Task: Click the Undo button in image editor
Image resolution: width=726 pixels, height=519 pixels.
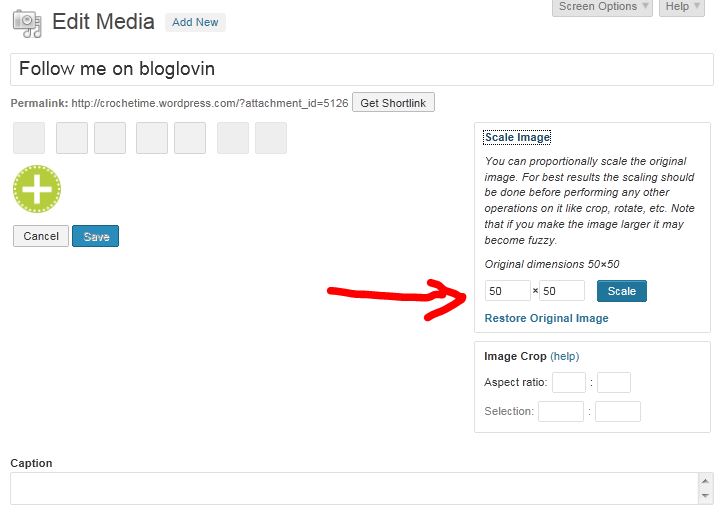Action: [233, 138]
